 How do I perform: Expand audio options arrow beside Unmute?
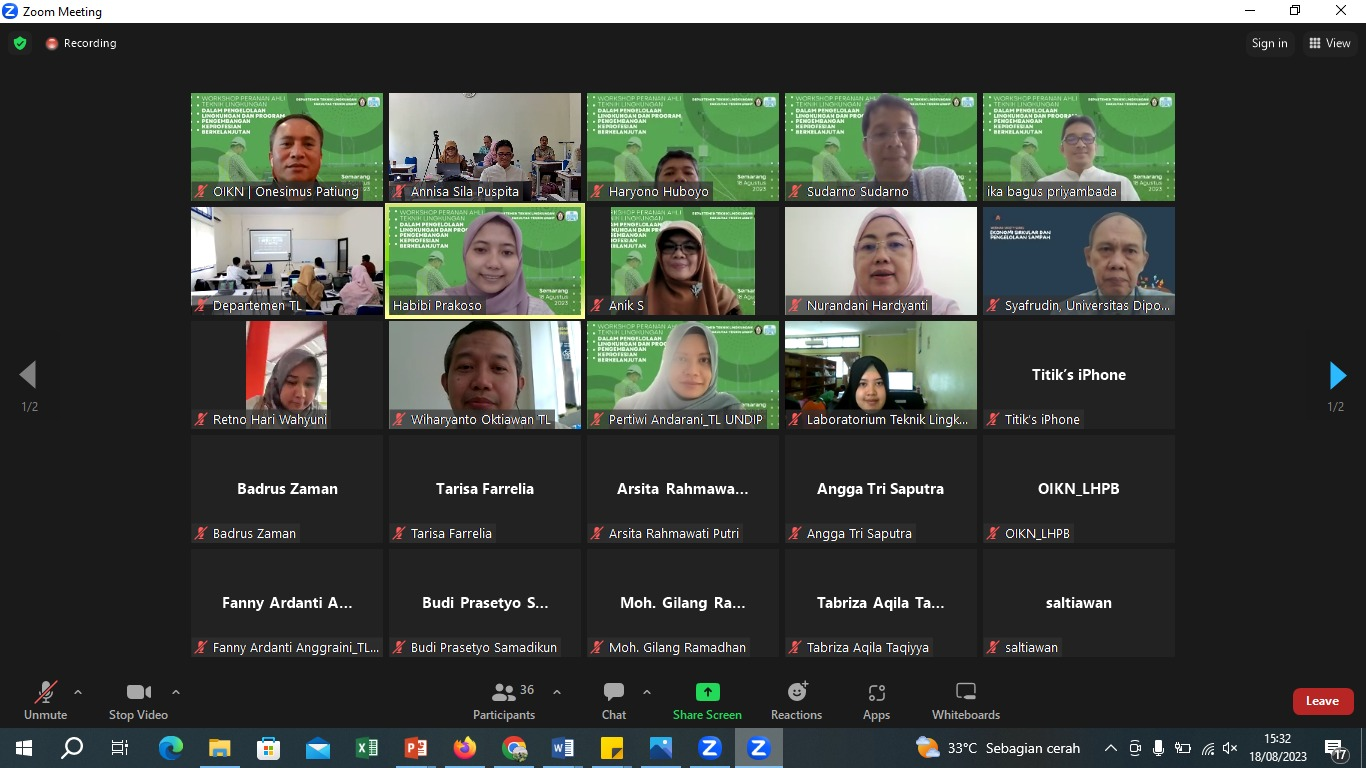tap(78, 692)
